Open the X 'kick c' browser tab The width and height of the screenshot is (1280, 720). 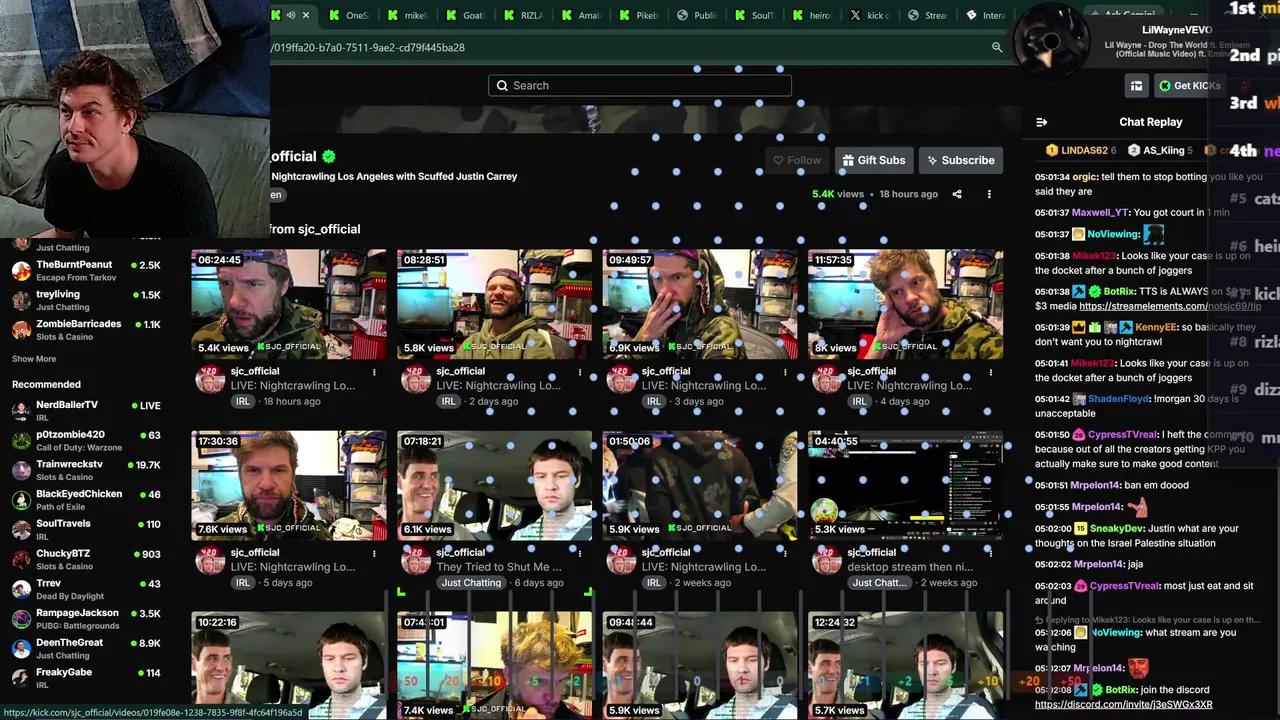pyautogui.click(x=869, y=15)
